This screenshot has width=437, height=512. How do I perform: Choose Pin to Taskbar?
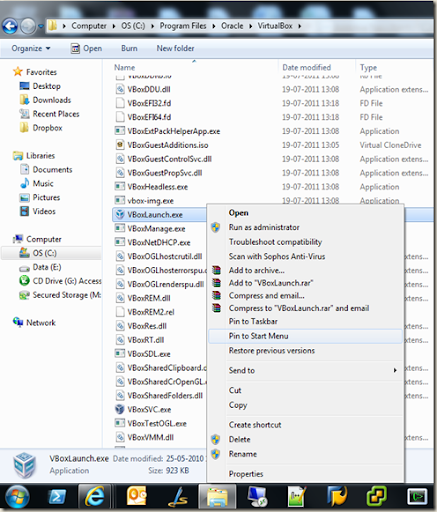253,322
